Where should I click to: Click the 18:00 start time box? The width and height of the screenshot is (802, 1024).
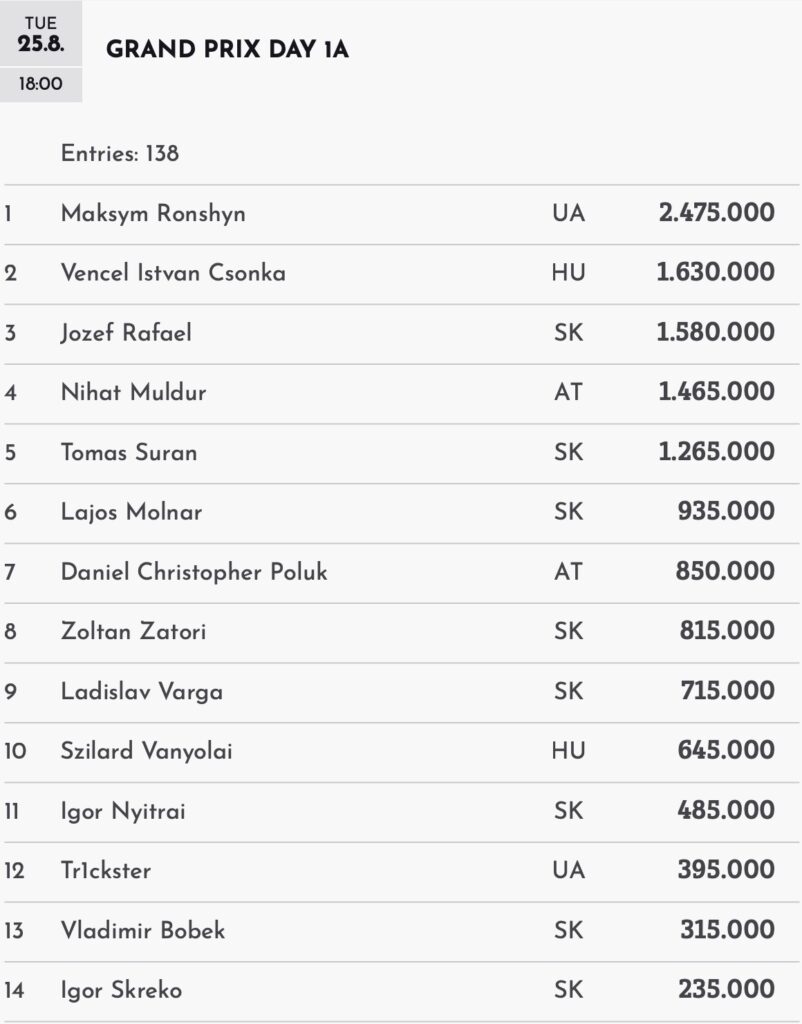(x=40, y=84)
